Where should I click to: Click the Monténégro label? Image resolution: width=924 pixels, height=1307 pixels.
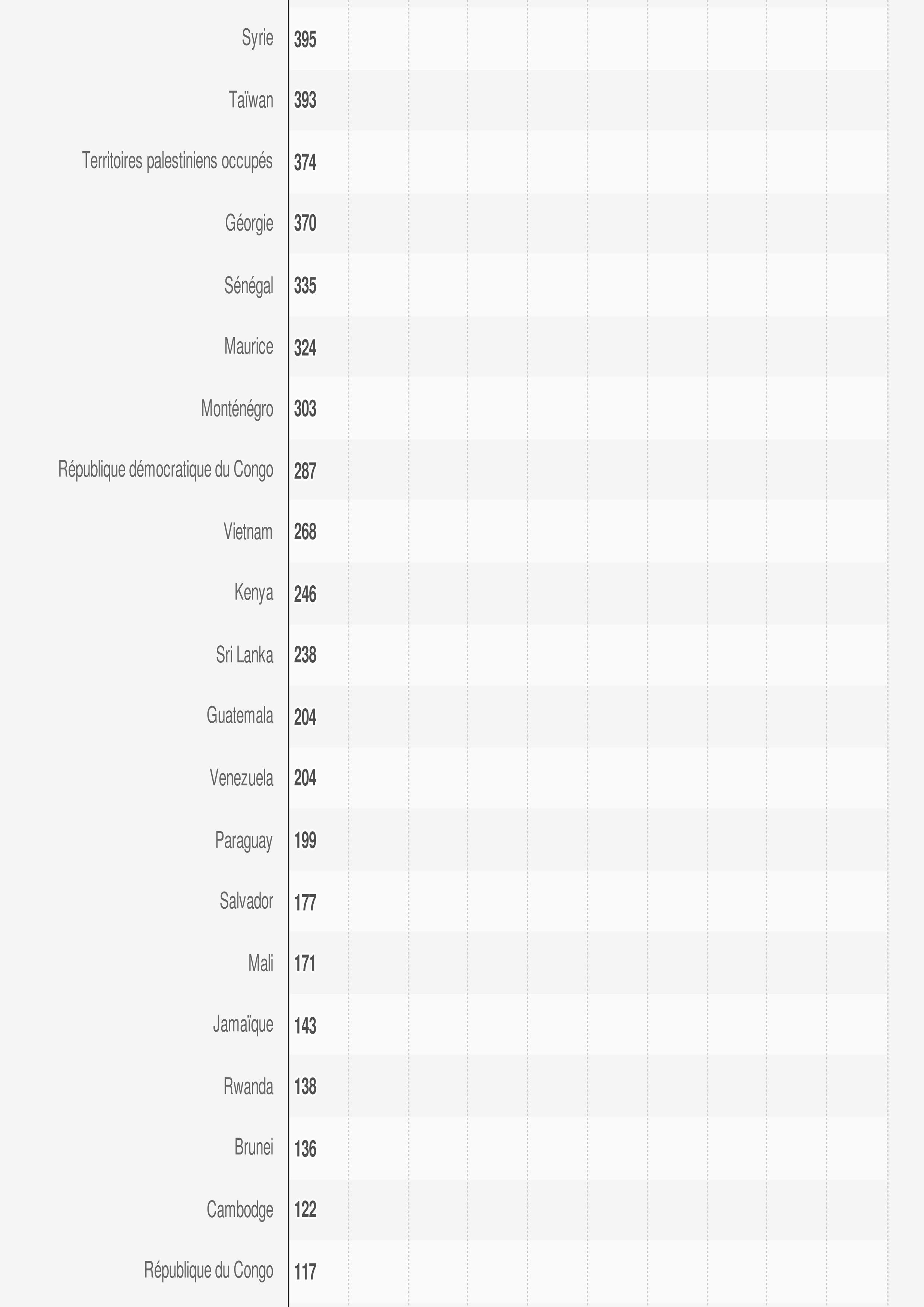point(237,409)
